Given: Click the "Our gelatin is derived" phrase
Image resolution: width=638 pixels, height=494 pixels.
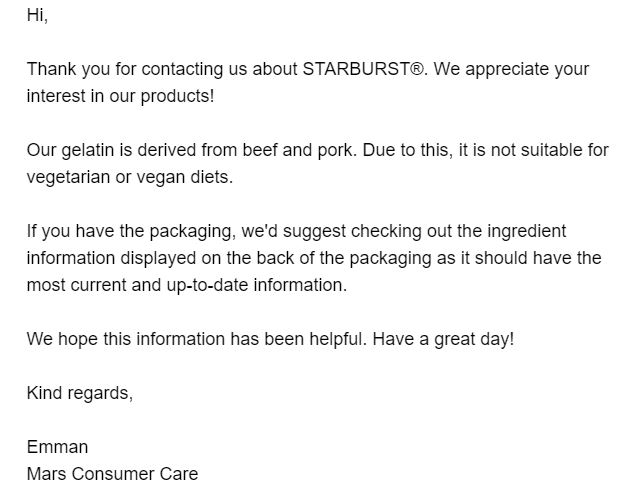Looking at the screenshot, I should pyautogui.click(x=111, y=150).
